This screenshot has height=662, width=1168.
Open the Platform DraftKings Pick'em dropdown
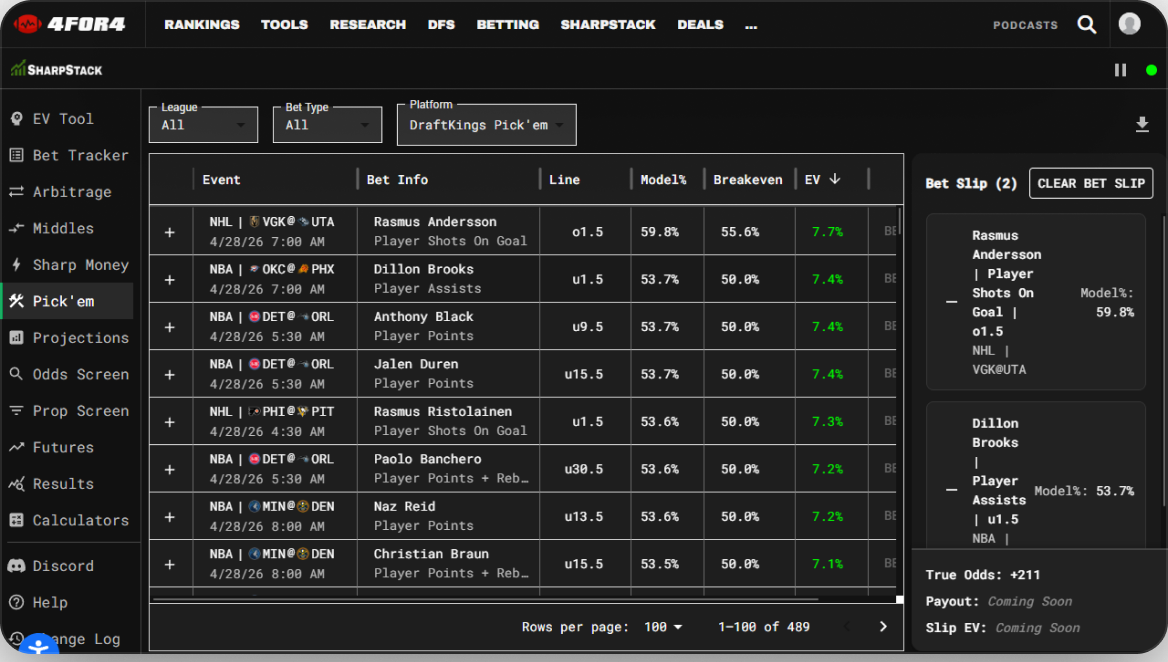click(487, 124)
